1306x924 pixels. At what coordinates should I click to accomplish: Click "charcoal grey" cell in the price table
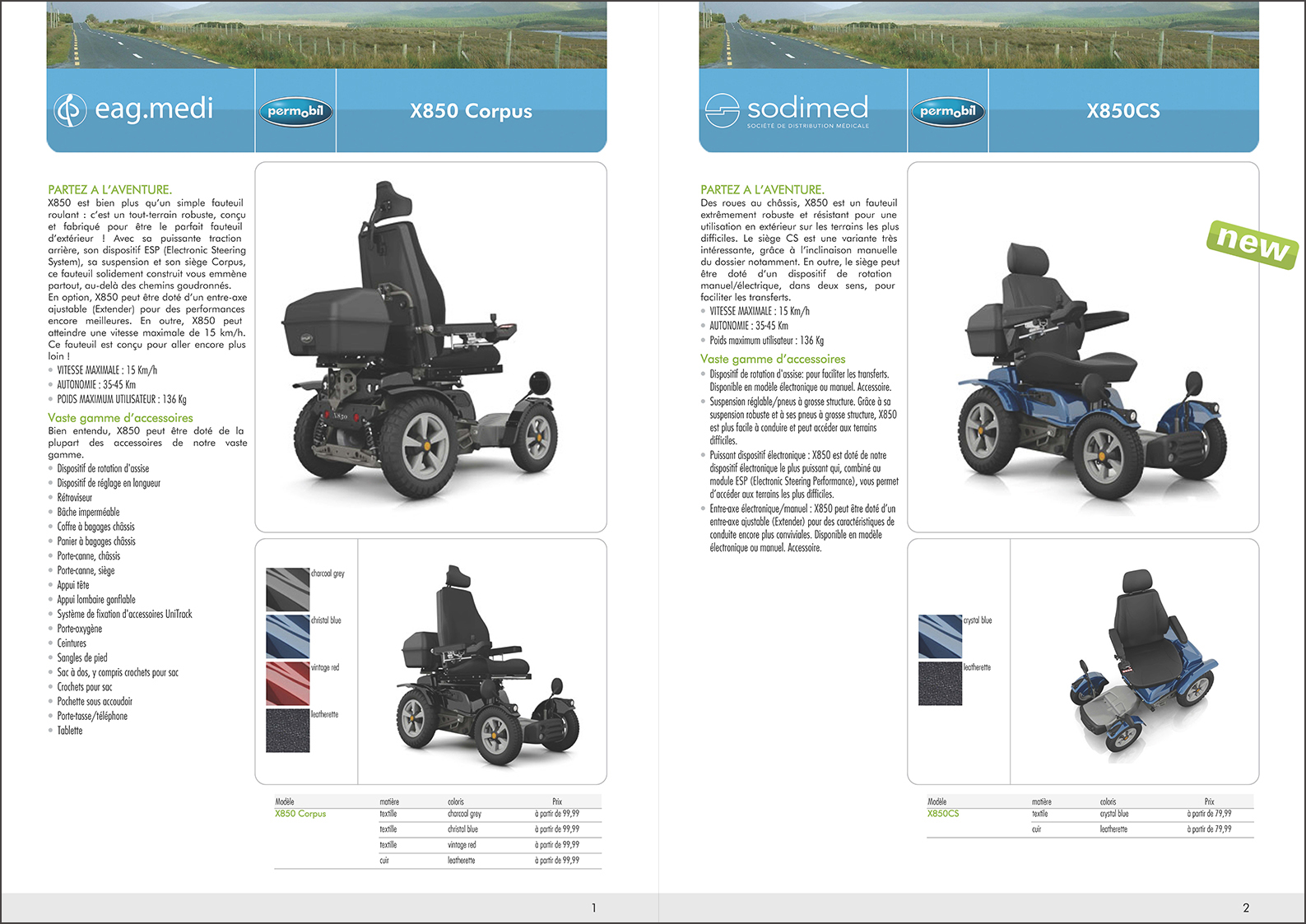(x=464, y=814)
